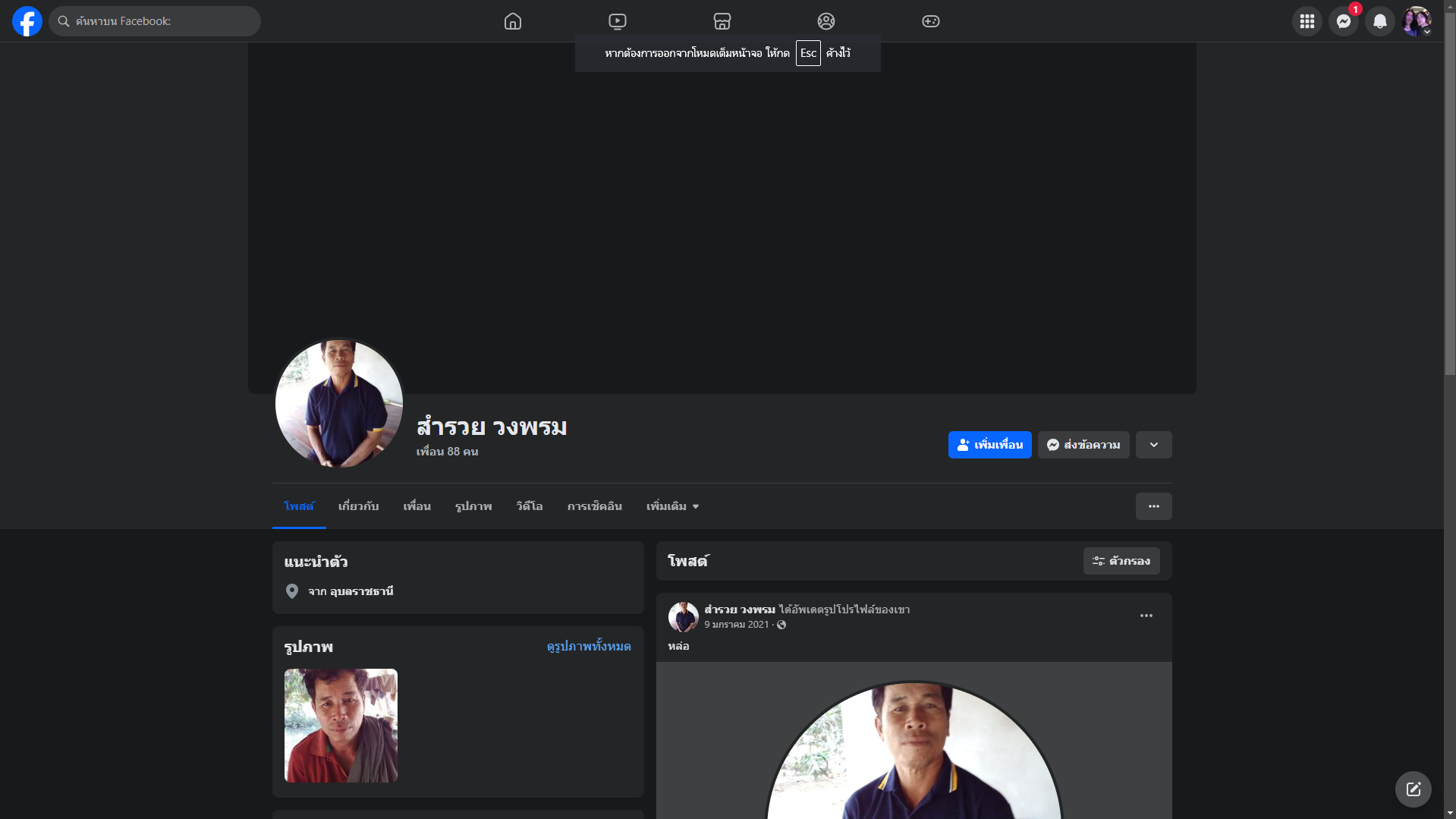Open the Marketplace icon
Image resolution: width=1456 pixels, height=819 pixels.
(722, 21)
